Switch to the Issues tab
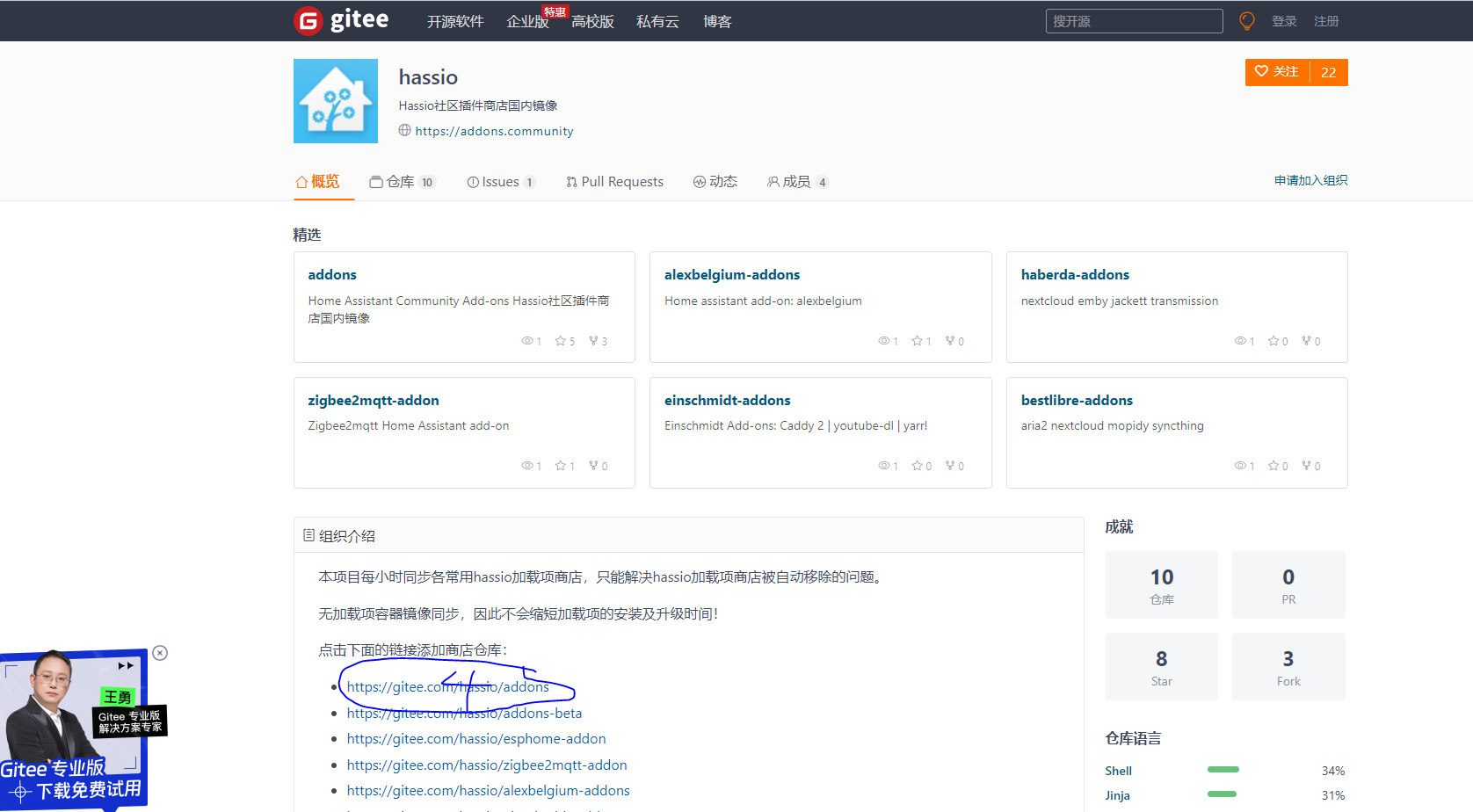The image size is (1473, 812). [x=501, y=181]
